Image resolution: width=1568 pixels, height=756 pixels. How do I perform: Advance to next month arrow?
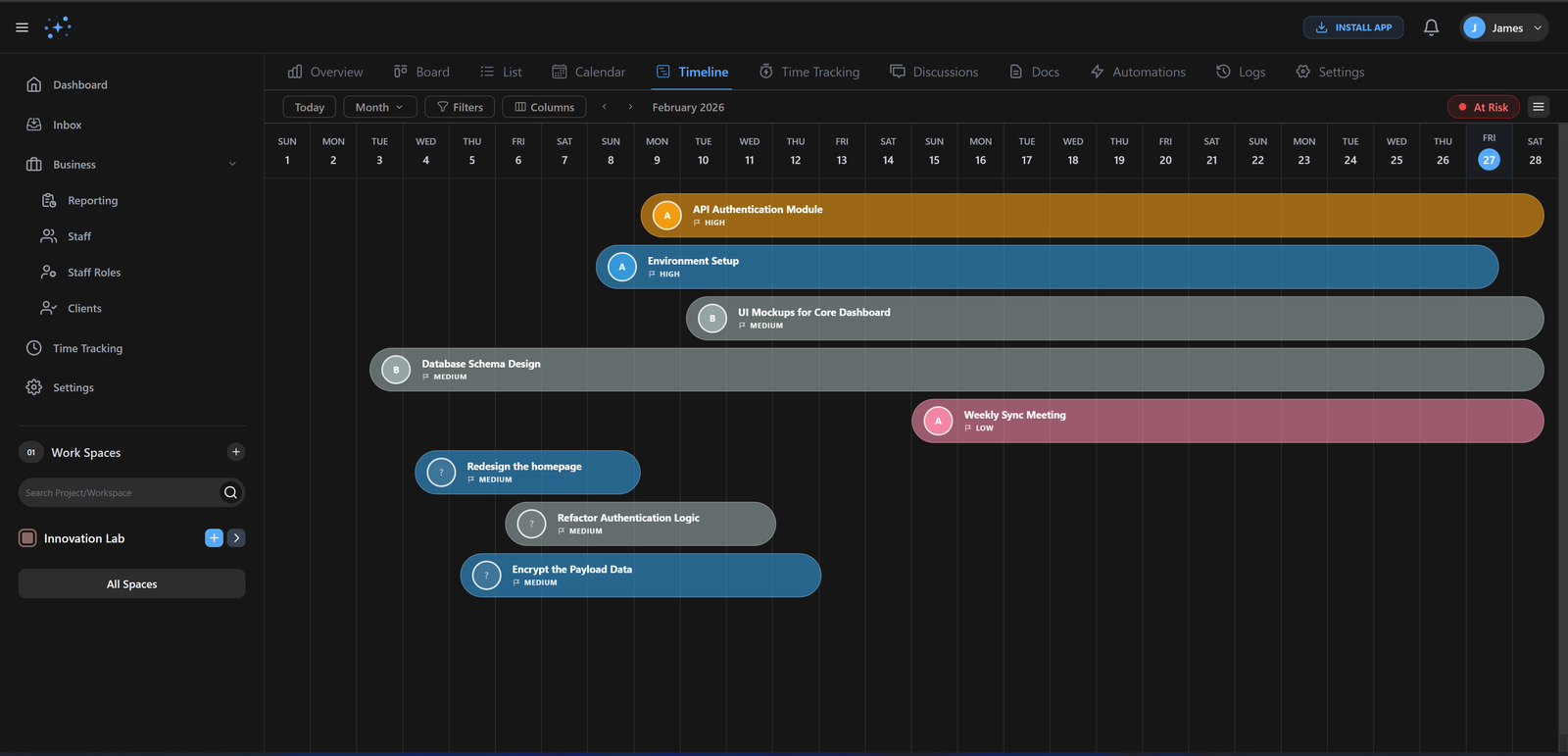(630, 107)
